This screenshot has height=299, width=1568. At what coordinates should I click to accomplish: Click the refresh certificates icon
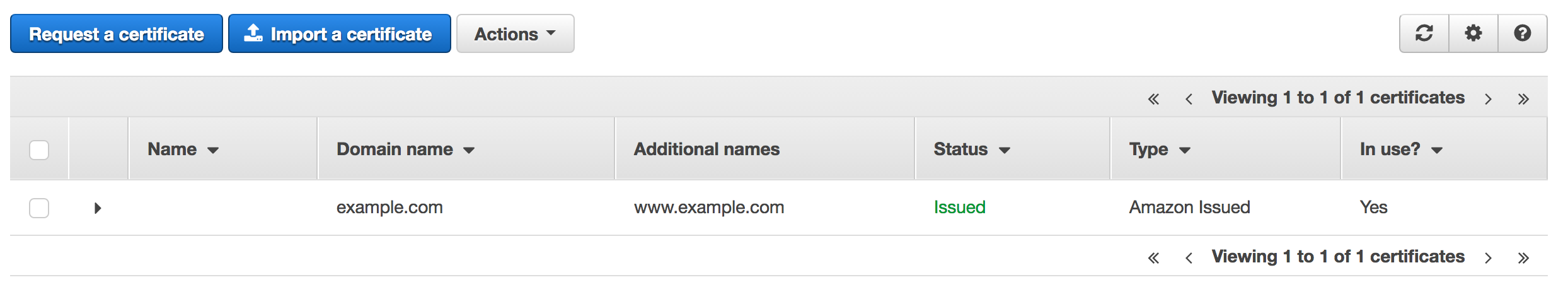(1424, 33)
